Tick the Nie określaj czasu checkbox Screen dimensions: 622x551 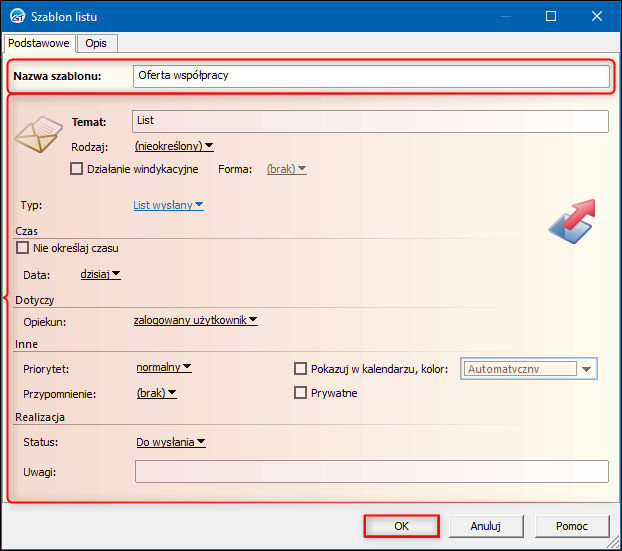(22, 248)
